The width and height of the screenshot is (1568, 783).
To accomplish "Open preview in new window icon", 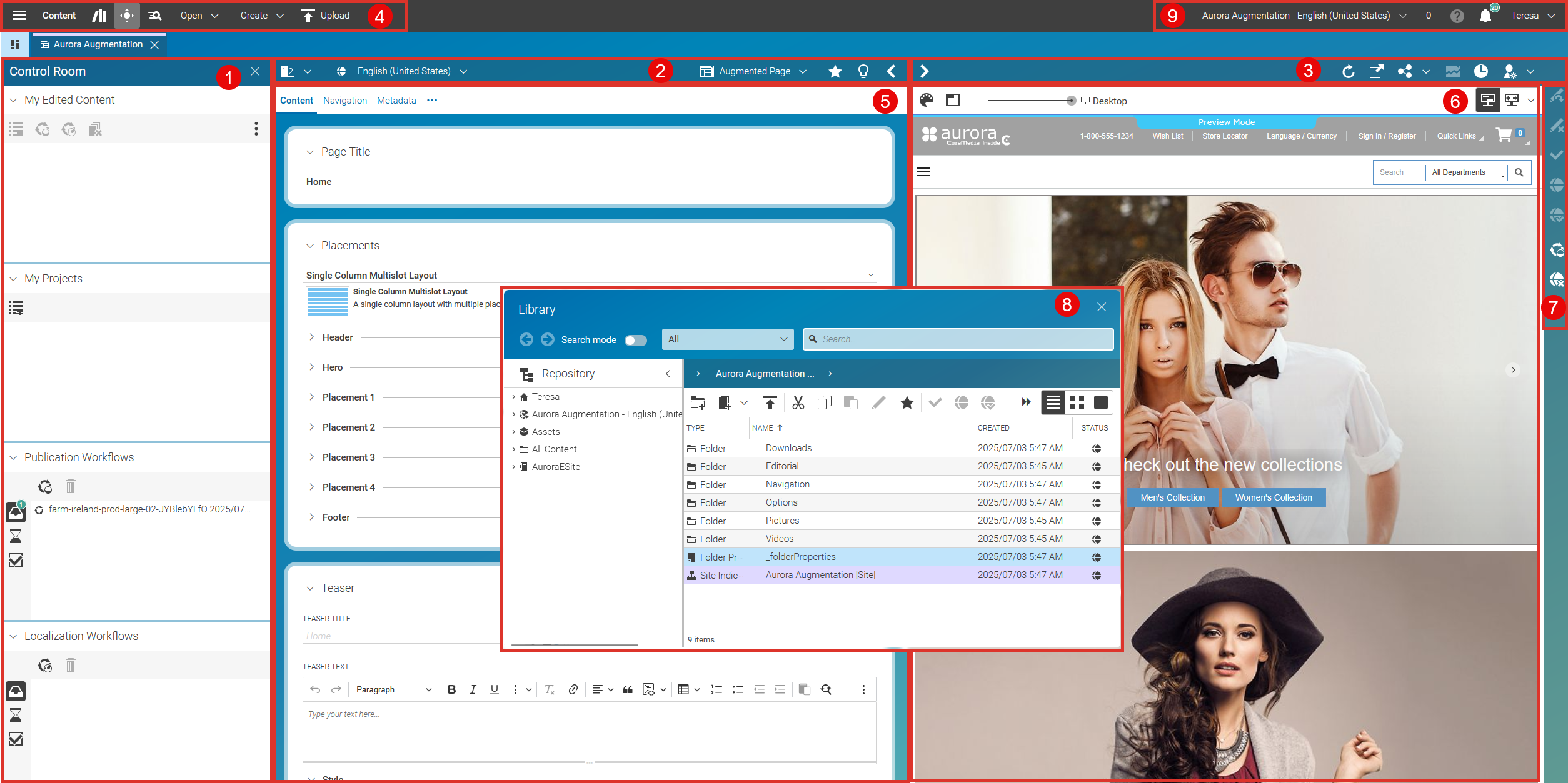I will (x=1375, y=71).
